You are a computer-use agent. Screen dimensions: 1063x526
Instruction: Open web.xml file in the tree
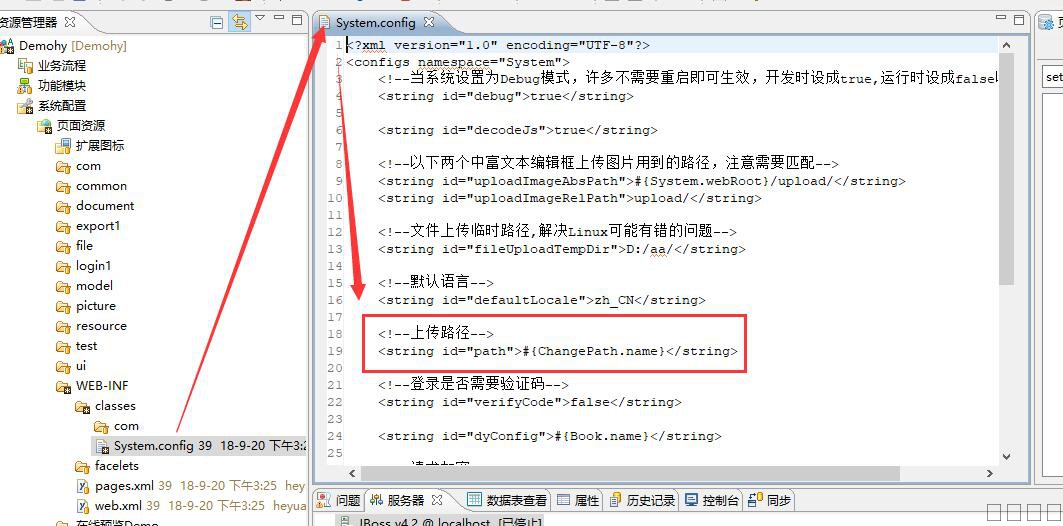point(118,506)
